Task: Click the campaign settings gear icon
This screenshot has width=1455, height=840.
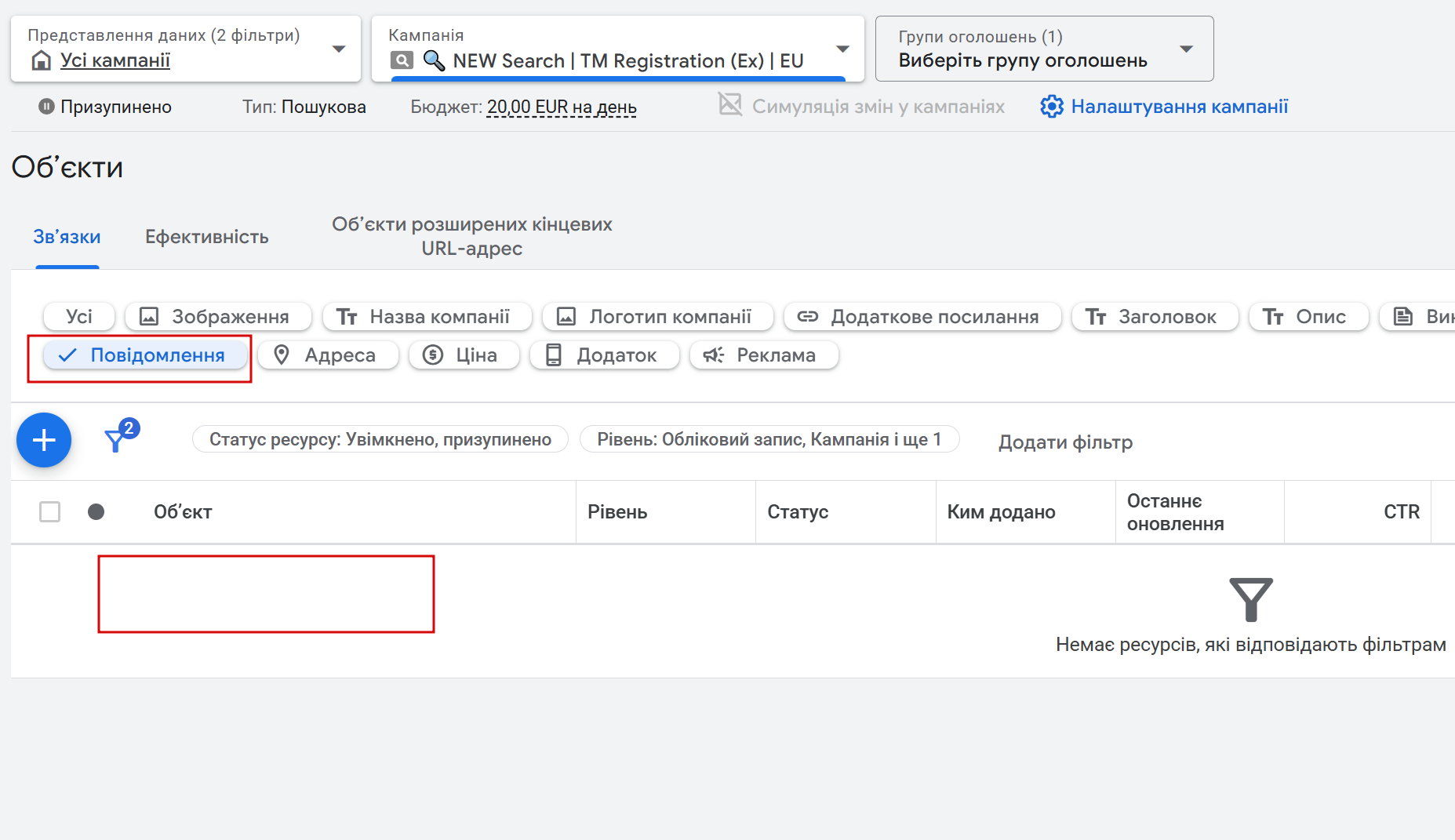Action: click(1051, 107)
